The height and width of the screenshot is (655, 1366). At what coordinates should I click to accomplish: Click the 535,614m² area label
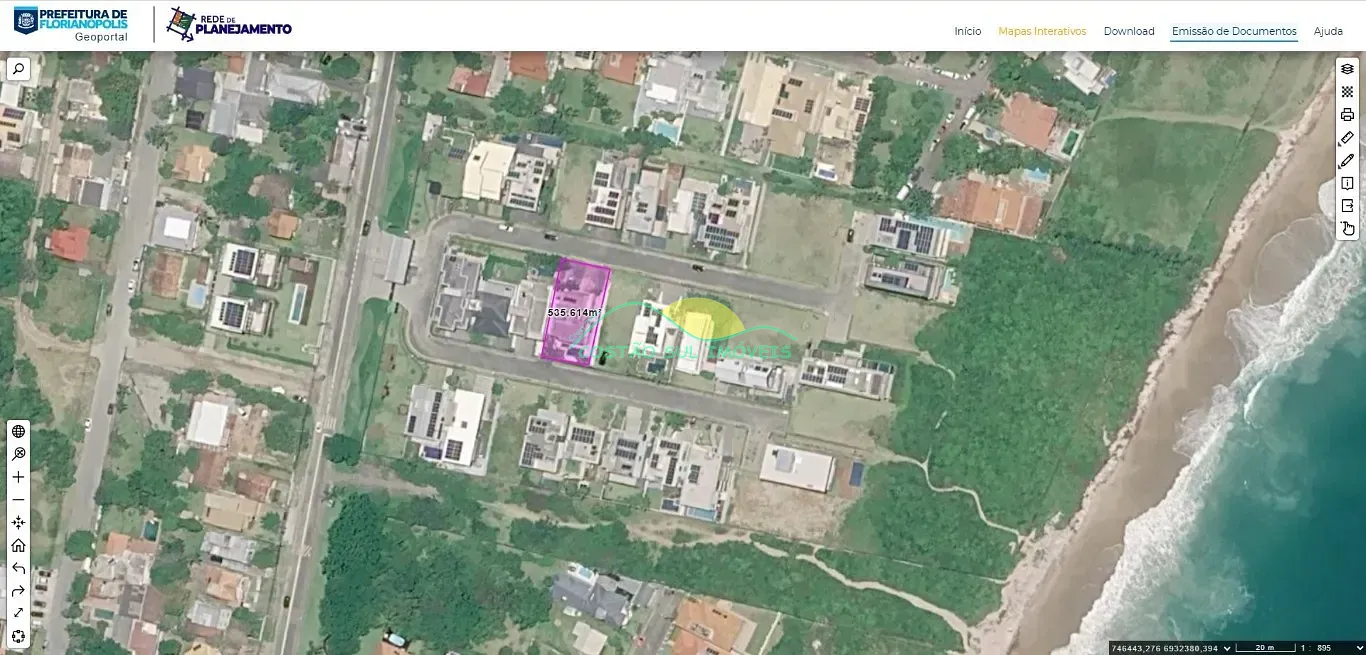pos(573,313)
